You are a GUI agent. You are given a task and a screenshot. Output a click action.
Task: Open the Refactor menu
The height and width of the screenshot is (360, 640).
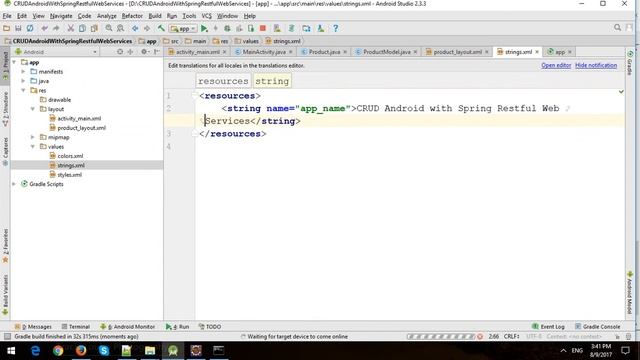pyautogui.click(x=132, y=16)
